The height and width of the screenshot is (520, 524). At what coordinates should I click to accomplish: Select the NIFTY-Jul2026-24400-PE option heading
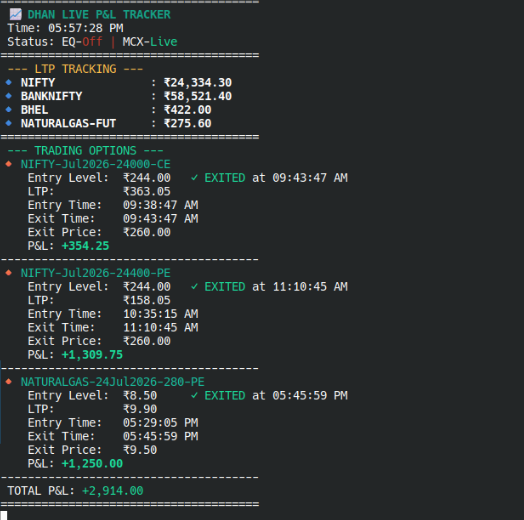96,273
